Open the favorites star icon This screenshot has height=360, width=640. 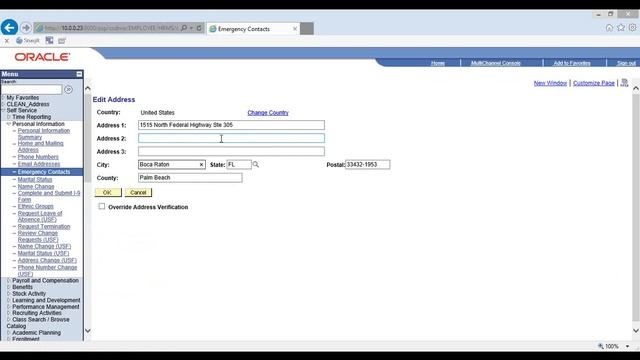[x=621, y=28]
